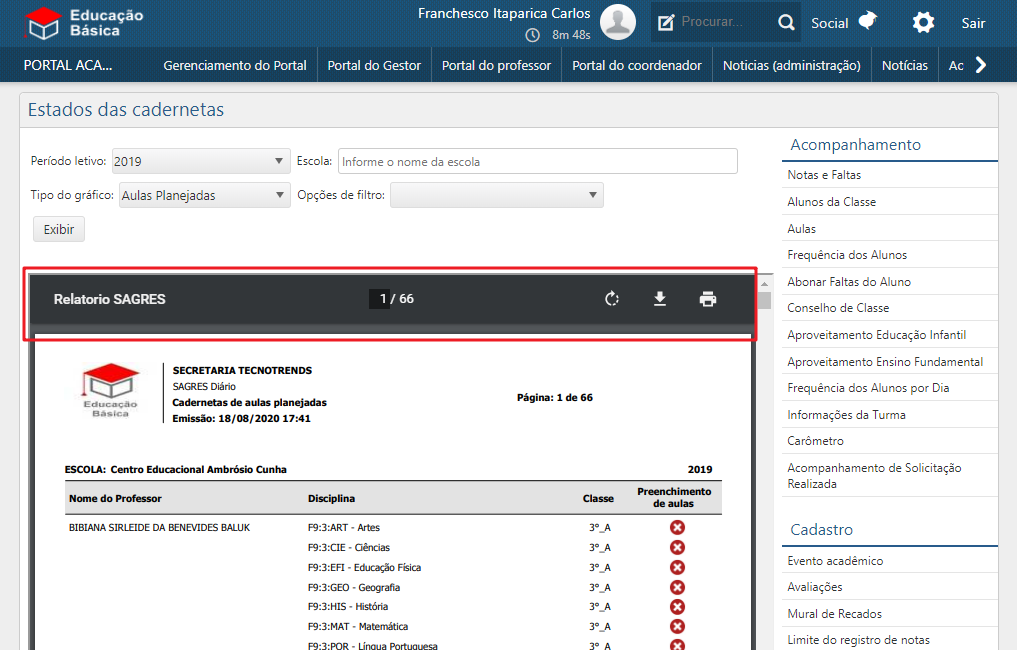Screen dimensions: 1017x650
Task: Open Portal do professor menu
Action: pyautogui.click(x=496, y=66)
